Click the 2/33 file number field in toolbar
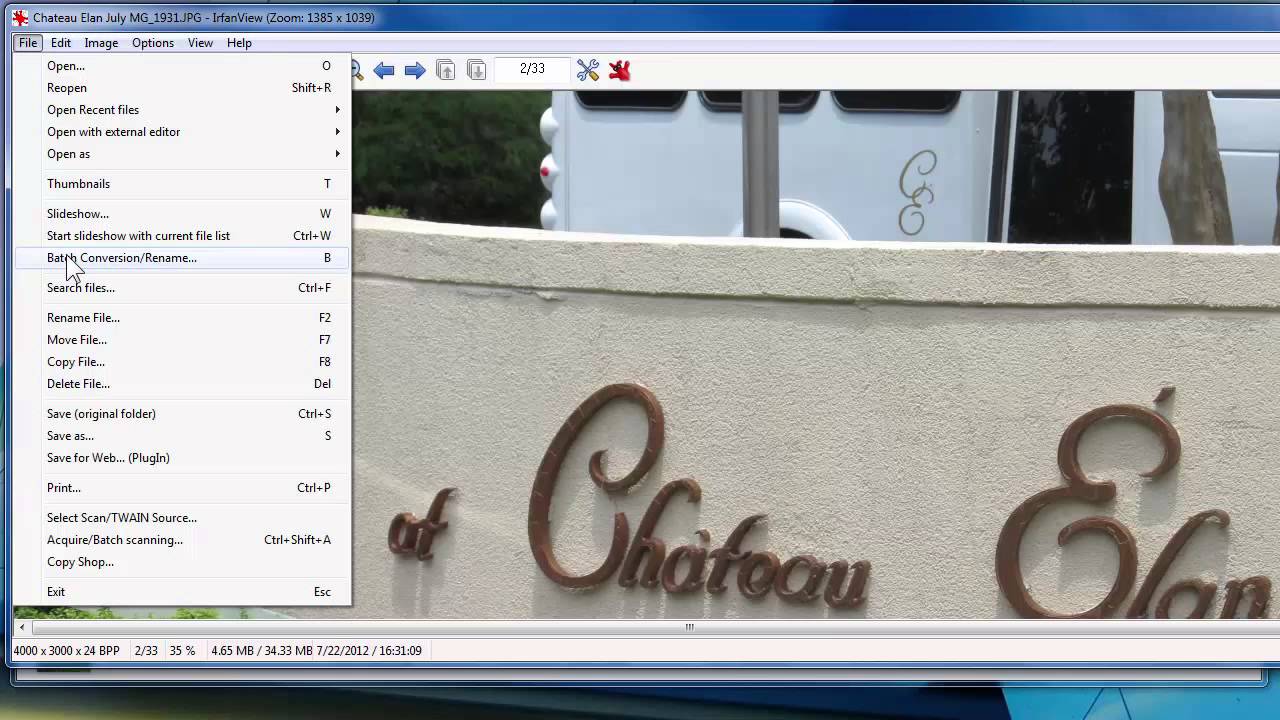This screenshot has height=720, width=1280. click(x=532, y=69)
